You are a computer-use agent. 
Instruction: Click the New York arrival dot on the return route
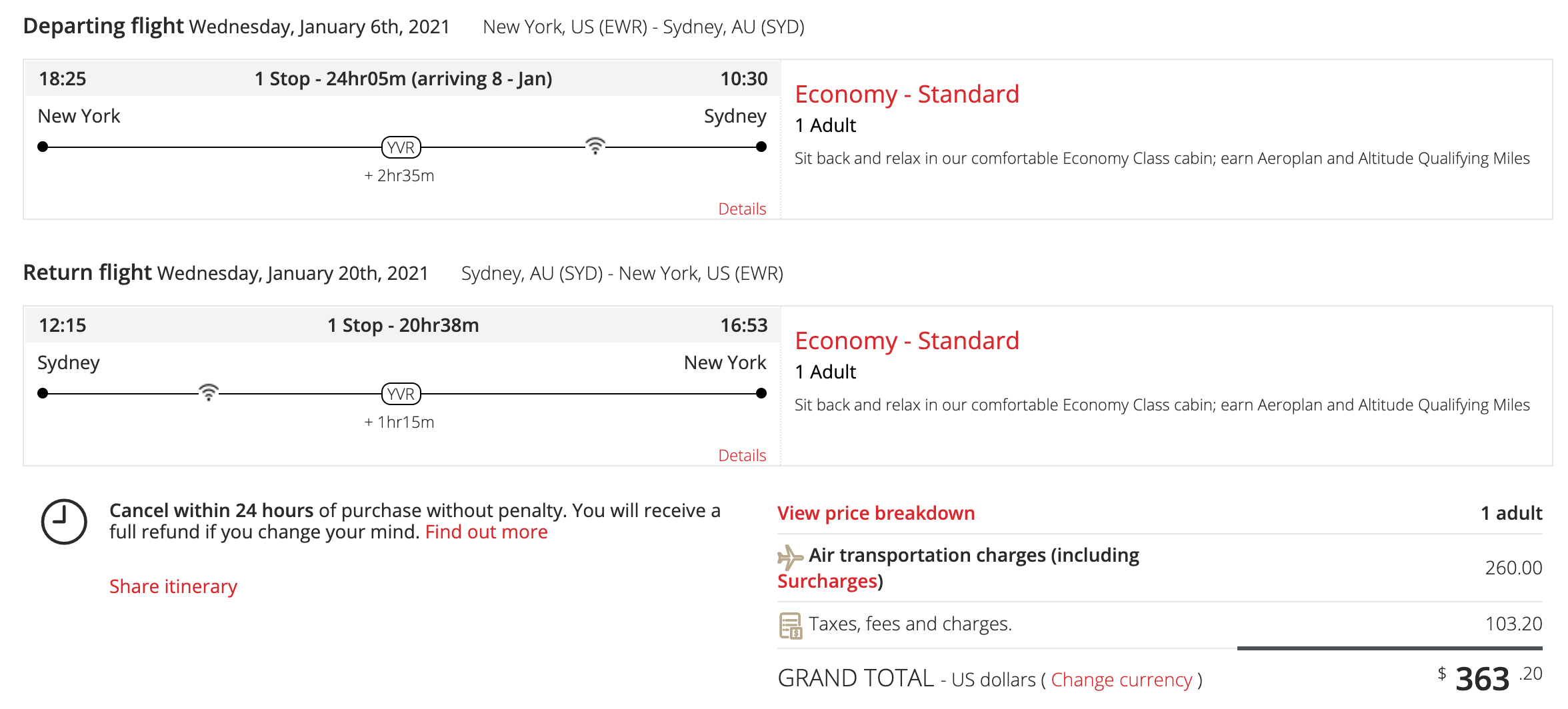click(x=761, y=393)
